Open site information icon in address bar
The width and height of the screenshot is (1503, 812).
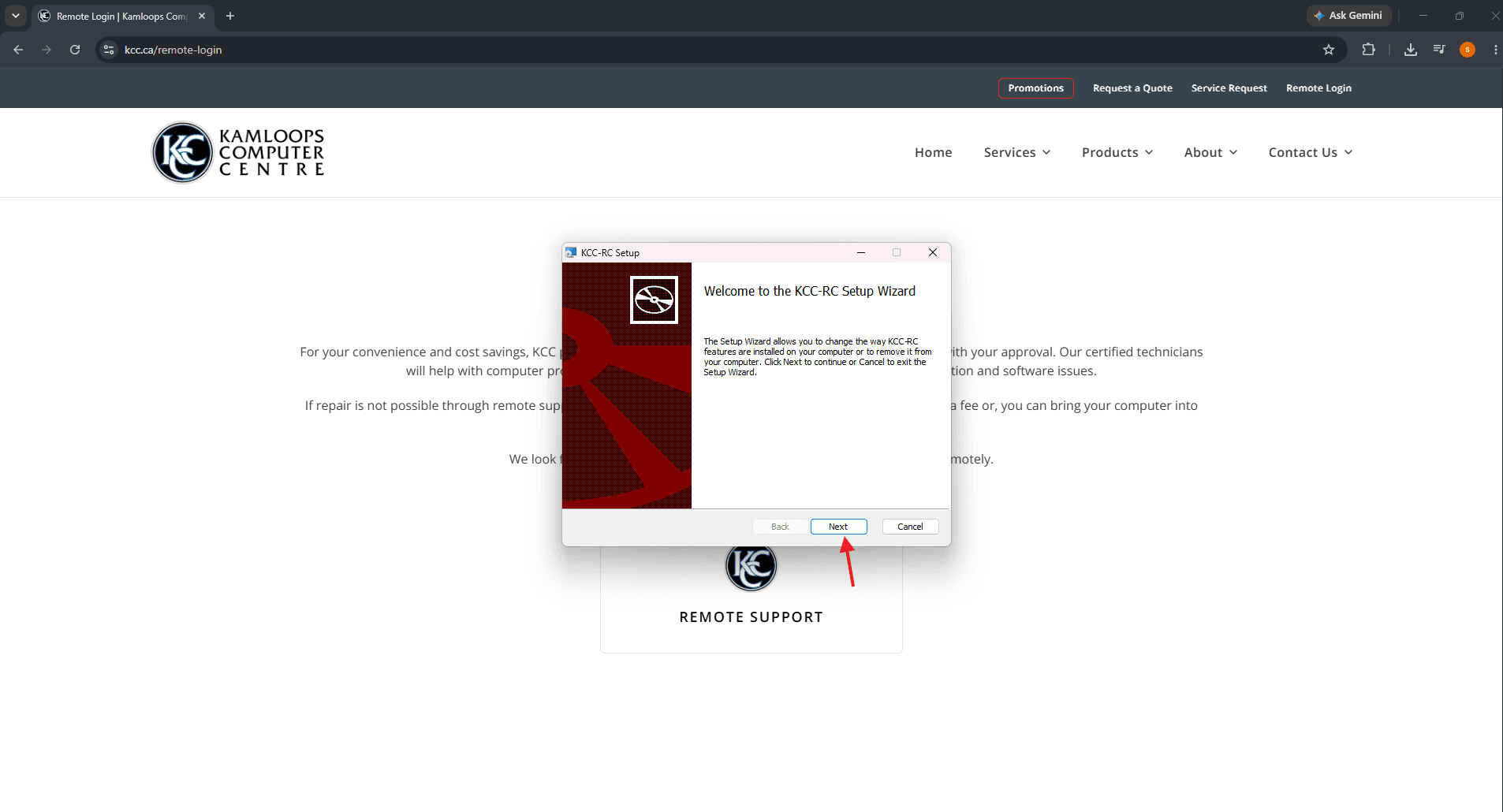point(110,50)
